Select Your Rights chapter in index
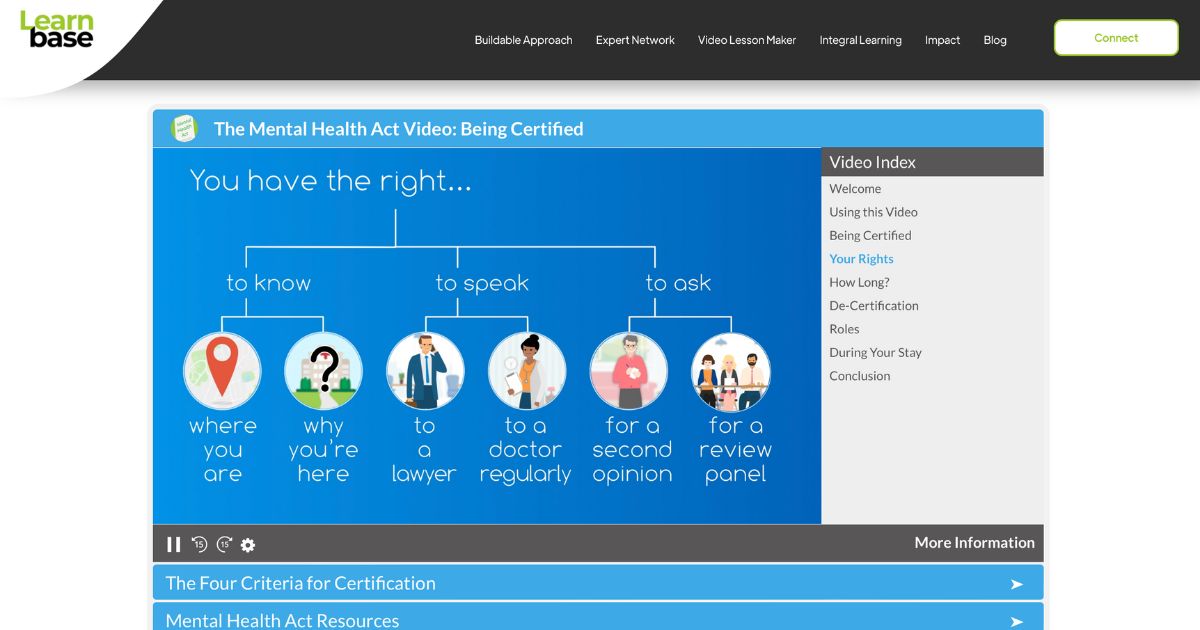Image resolution: width=1200 pixels, height=630 pixels. pyautogui.click(x=861, y=259)
